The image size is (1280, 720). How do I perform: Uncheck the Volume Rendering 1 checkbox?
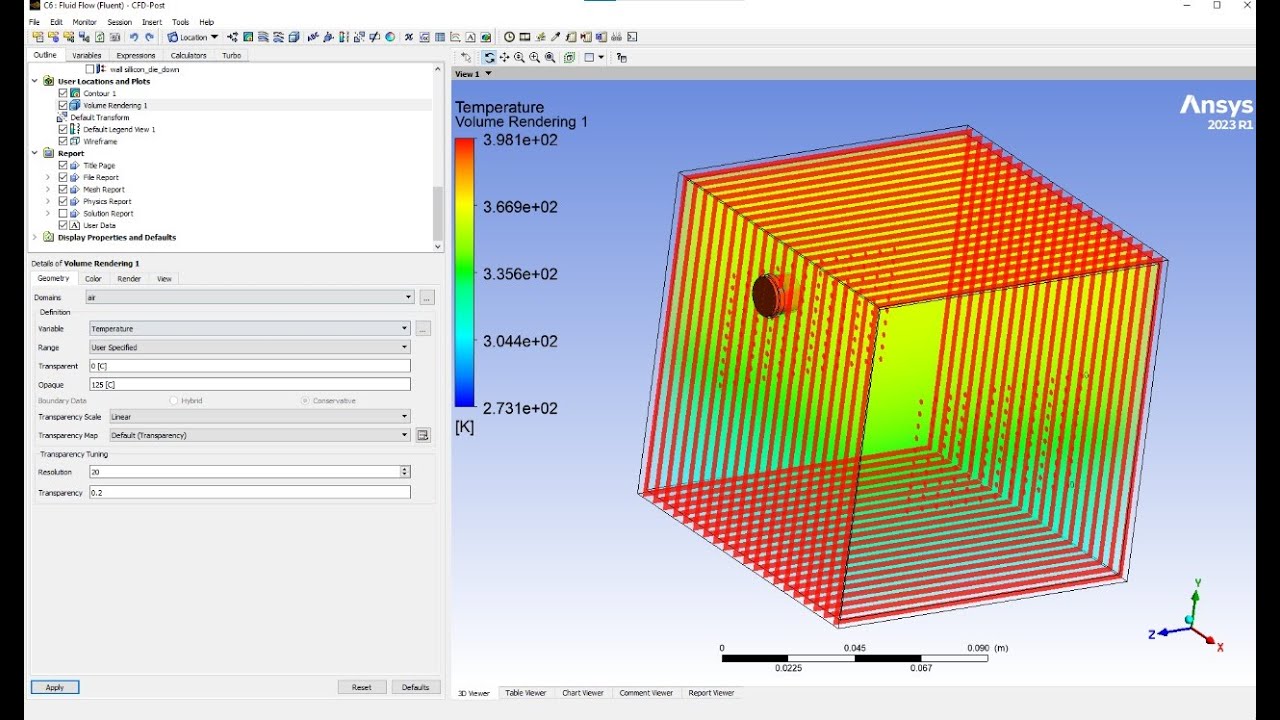point(63,105)
